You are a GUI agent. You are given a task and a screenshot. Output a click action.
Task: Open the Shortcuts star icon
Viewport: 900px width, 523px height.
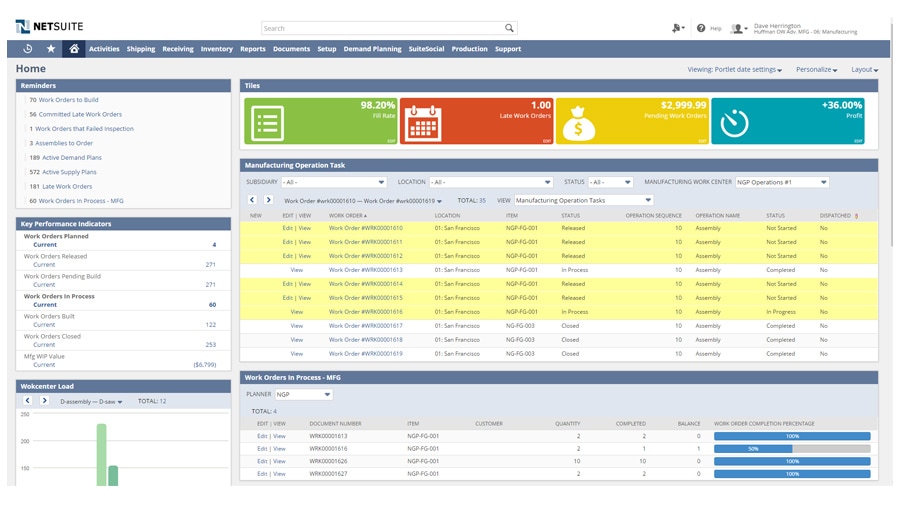(x=51, y=49)
